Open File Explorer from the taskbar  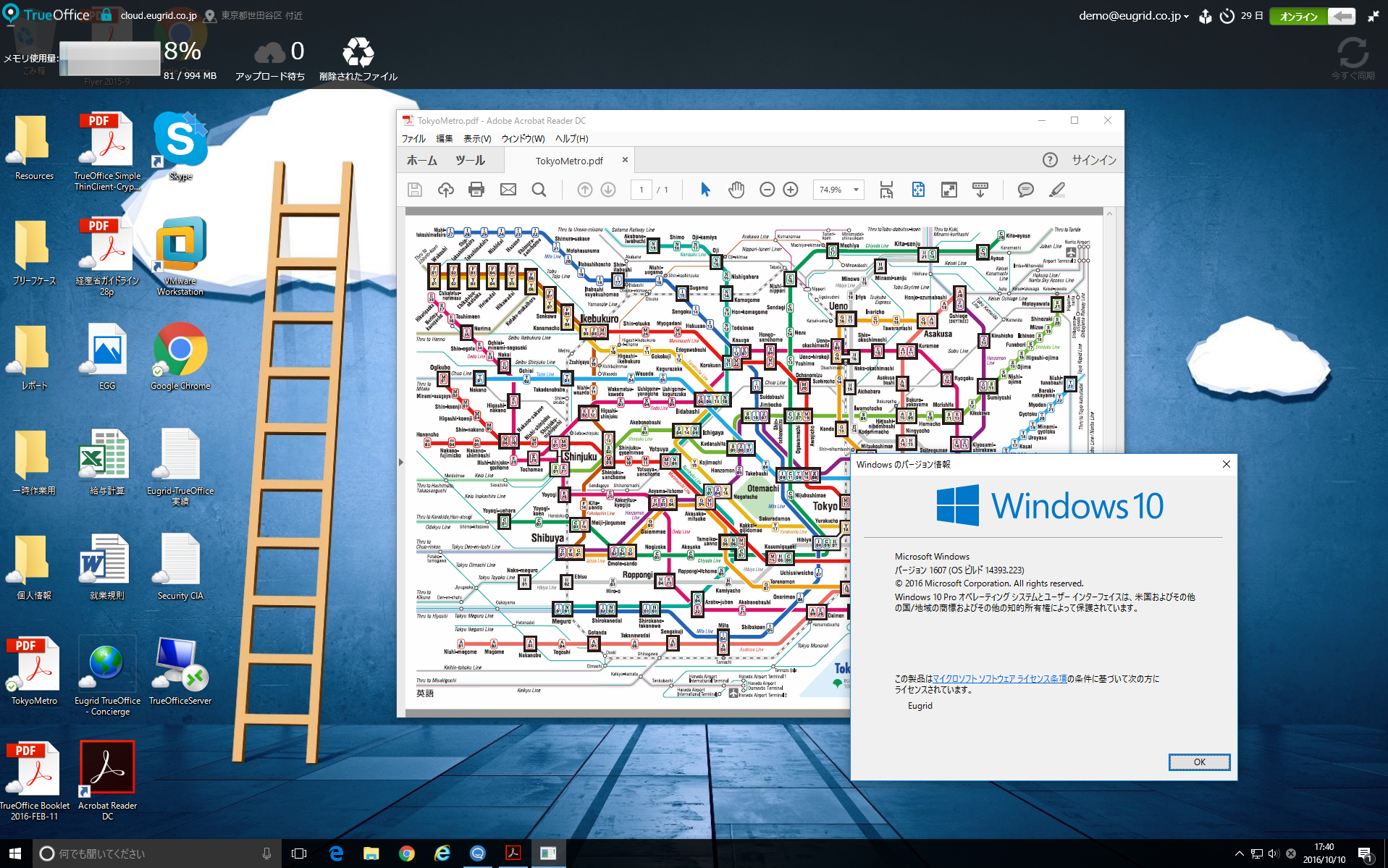(371, 854)
